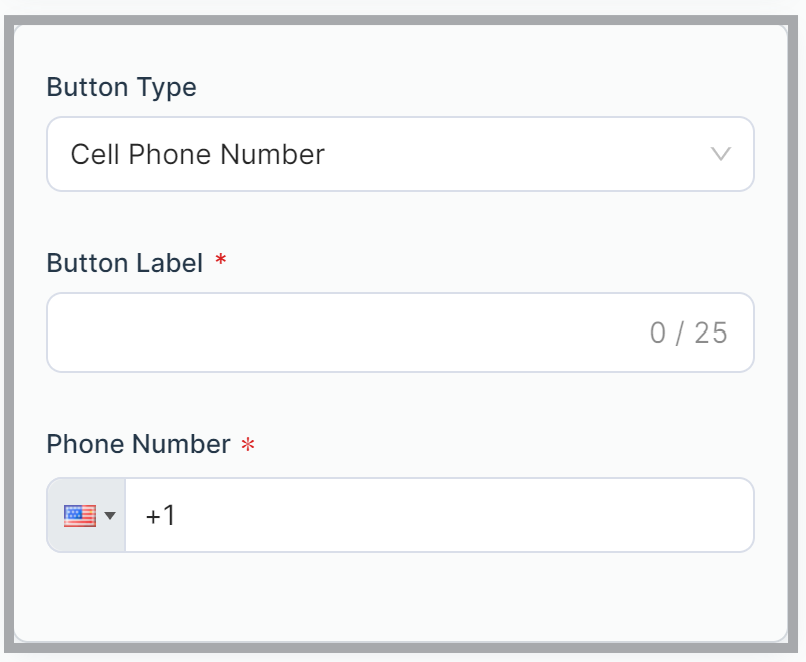Focus the Button Label input field
This screenshot has width=806, height=662.
400,333
